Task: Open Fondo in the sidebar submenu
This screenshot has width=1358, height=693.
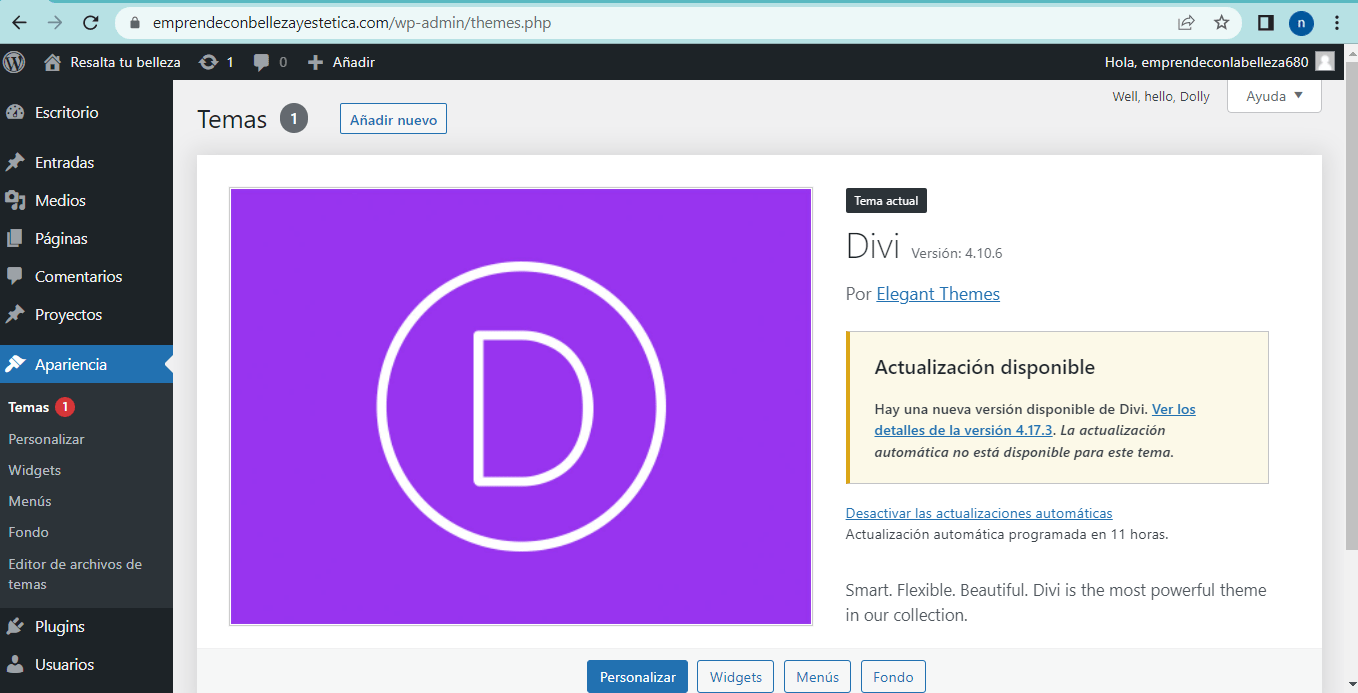Action: [x=28, y=532]
